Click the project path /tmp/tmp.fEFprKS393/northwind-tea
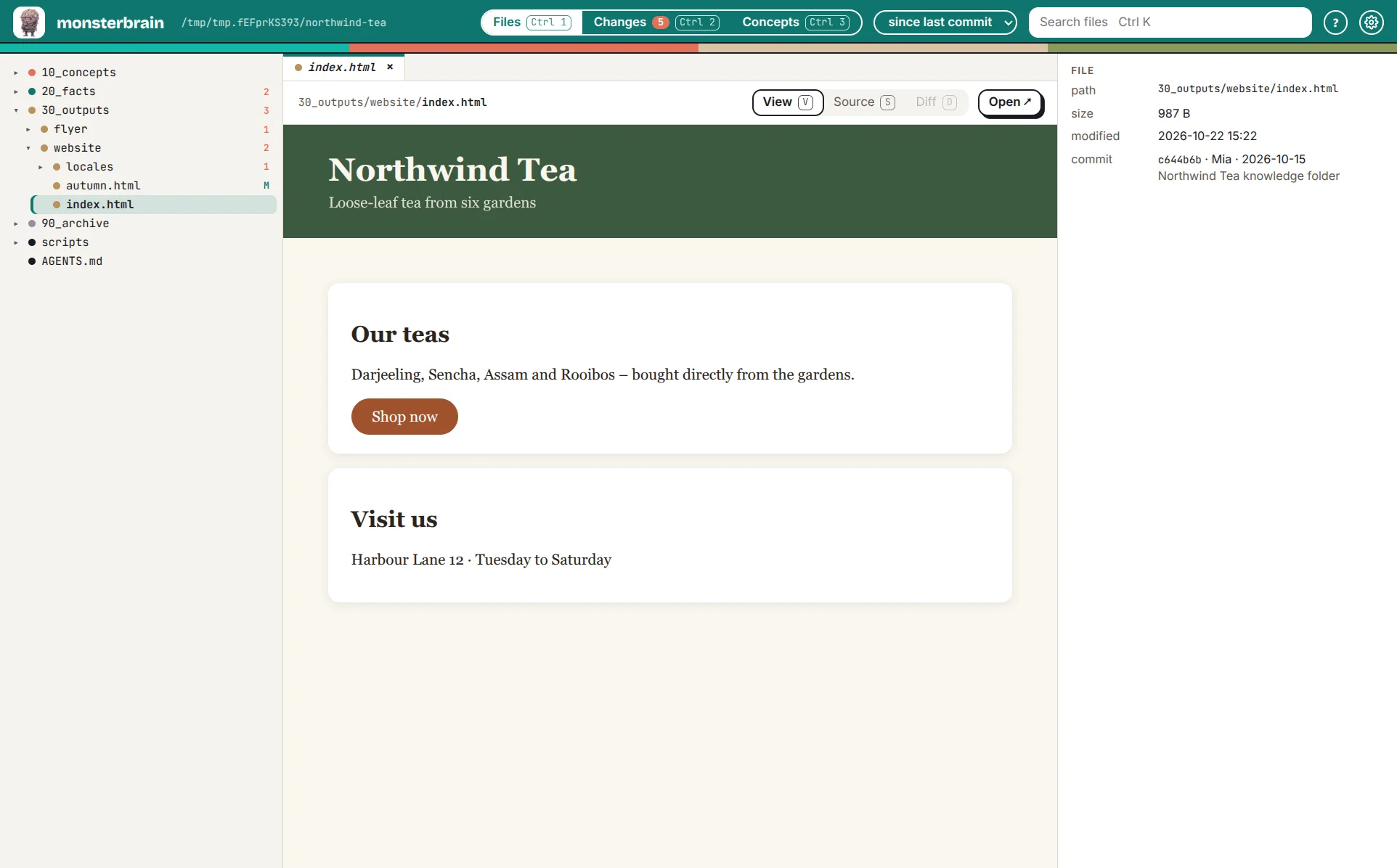 284,22
